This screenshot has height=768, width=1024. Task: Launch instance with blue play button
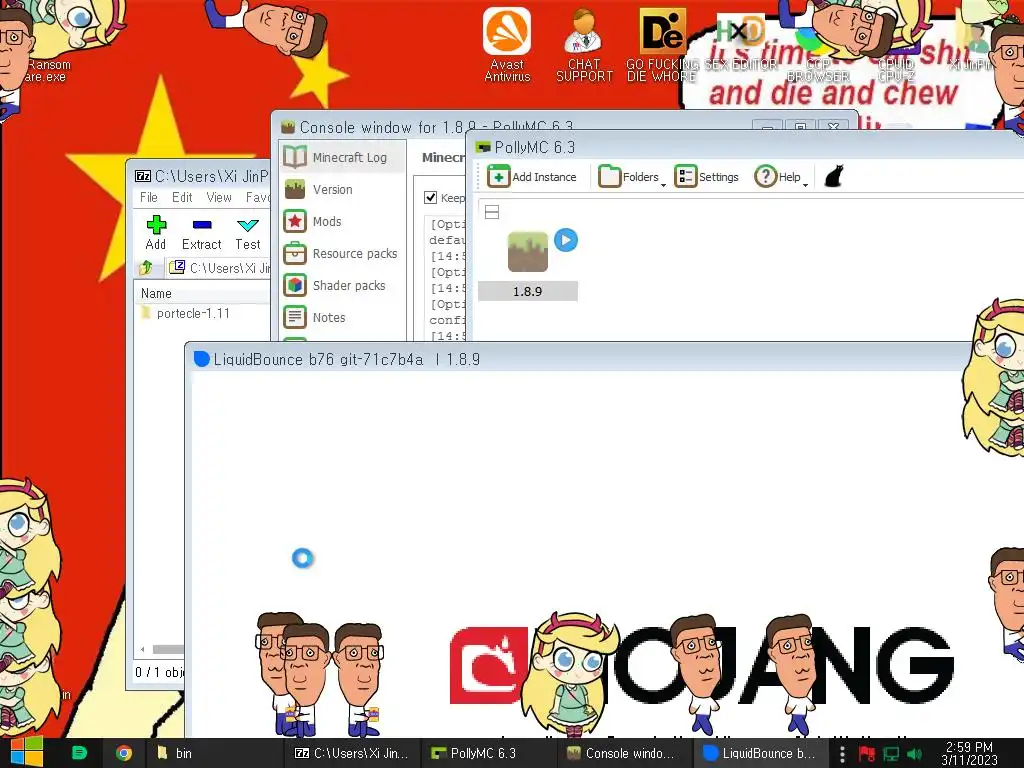coord(566,240)
